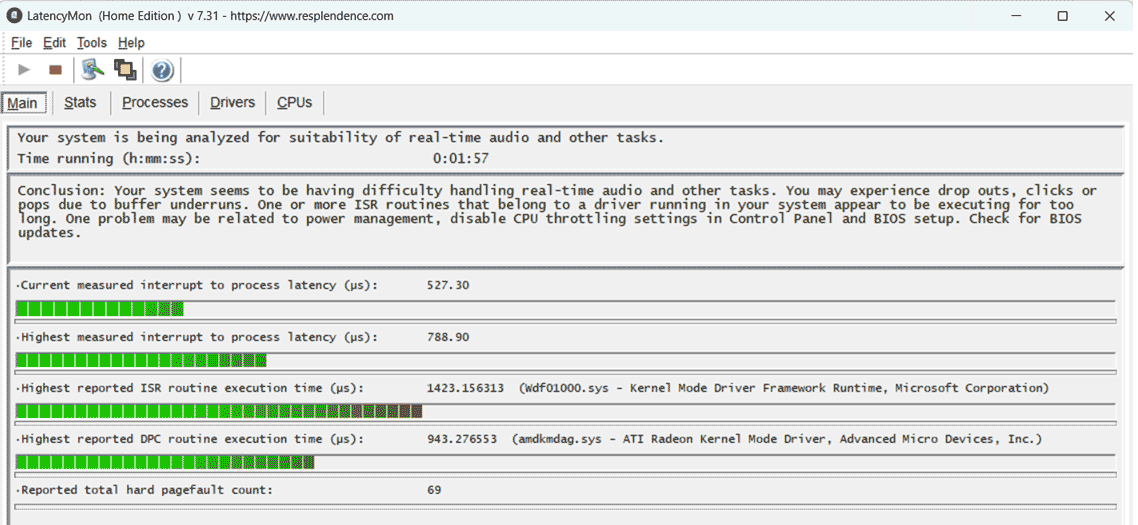1138x525 pixels.
Task: Open the Tools menu
Action: 92,43
